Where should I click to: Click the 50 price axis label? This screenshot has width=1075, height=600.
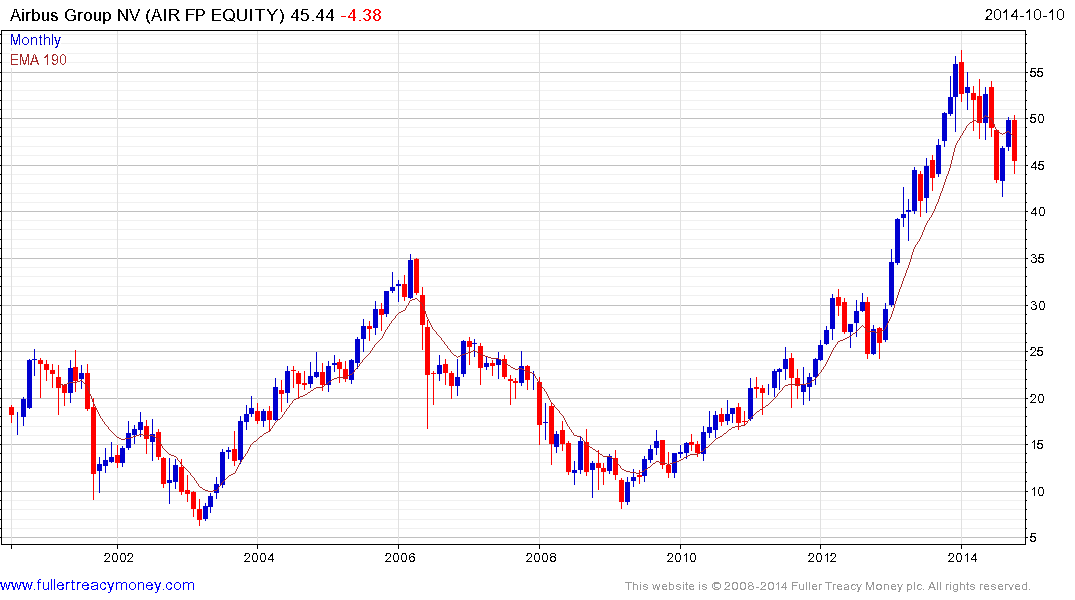(x=1037, y=119)
